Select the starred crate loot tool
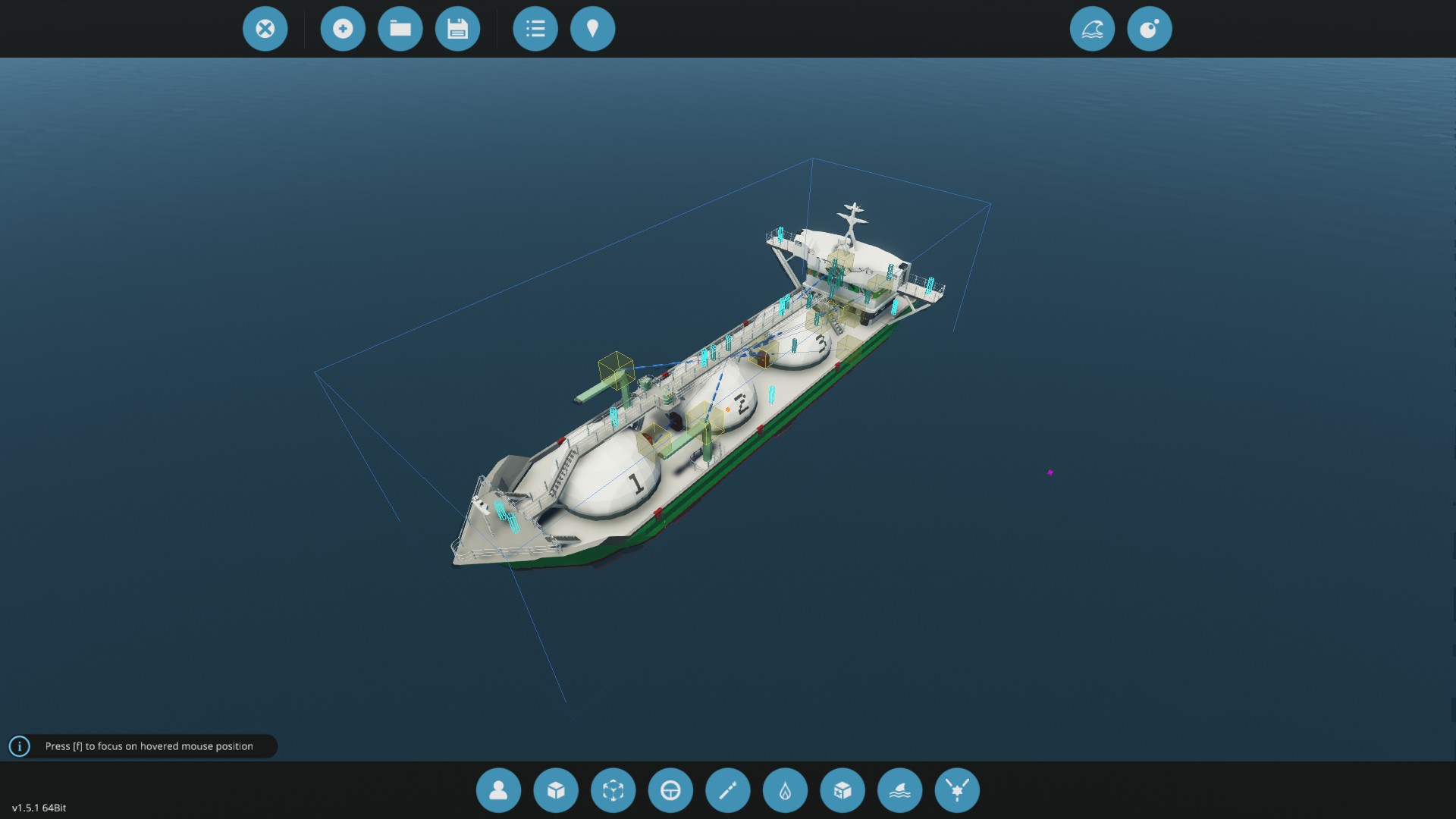The image size is (1456, 819). click(x=843, y=790)
